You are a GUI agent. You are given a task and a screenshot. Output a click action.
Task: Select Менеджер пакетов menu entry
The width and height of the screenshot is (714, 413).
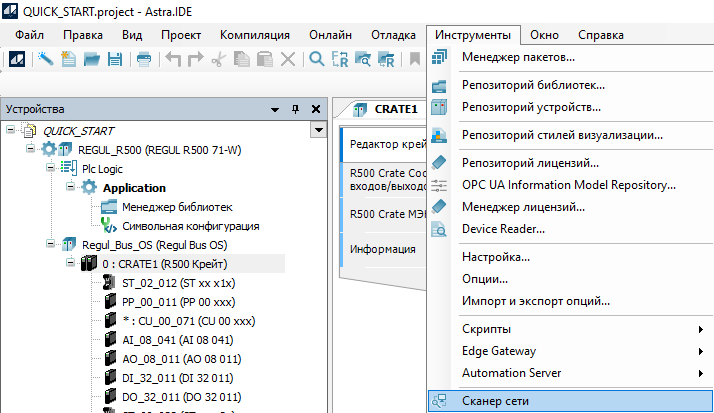click(518, 57)
